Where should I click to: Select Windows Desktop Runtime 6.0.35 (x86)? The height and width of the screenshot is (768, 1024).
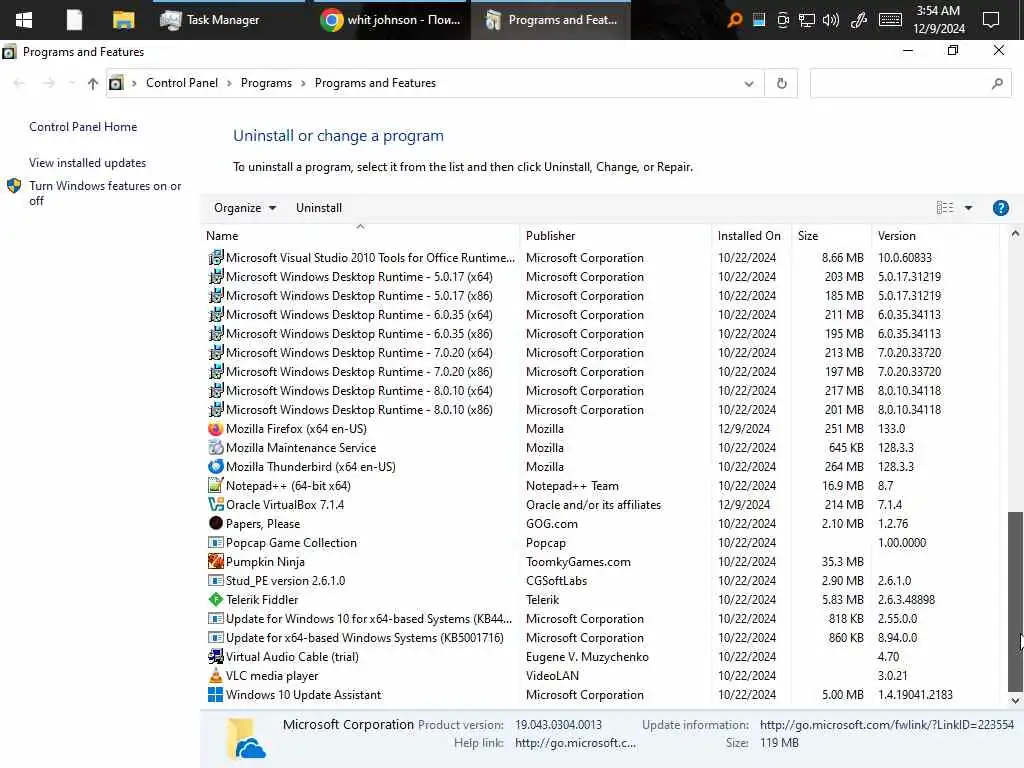[x=601, y=334]
